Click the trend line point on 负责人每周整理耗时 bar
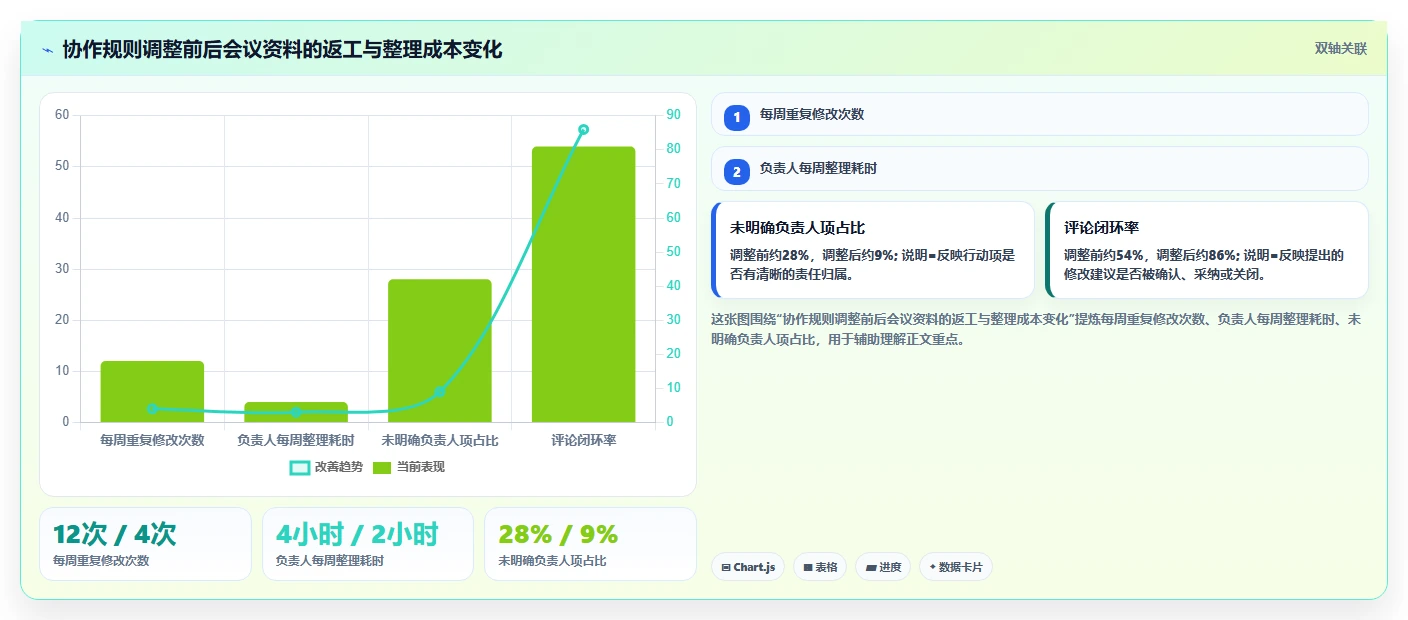1408x620 pixels. [296, 412]
